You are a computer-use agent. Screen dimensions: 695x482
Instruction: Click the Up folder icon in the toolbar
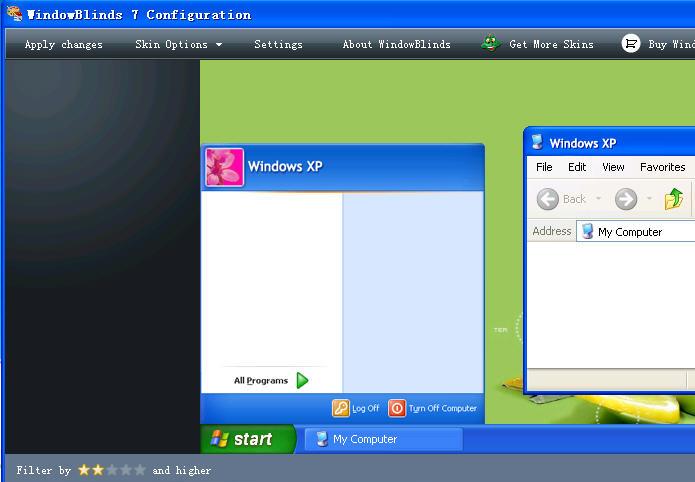point(675,199)
